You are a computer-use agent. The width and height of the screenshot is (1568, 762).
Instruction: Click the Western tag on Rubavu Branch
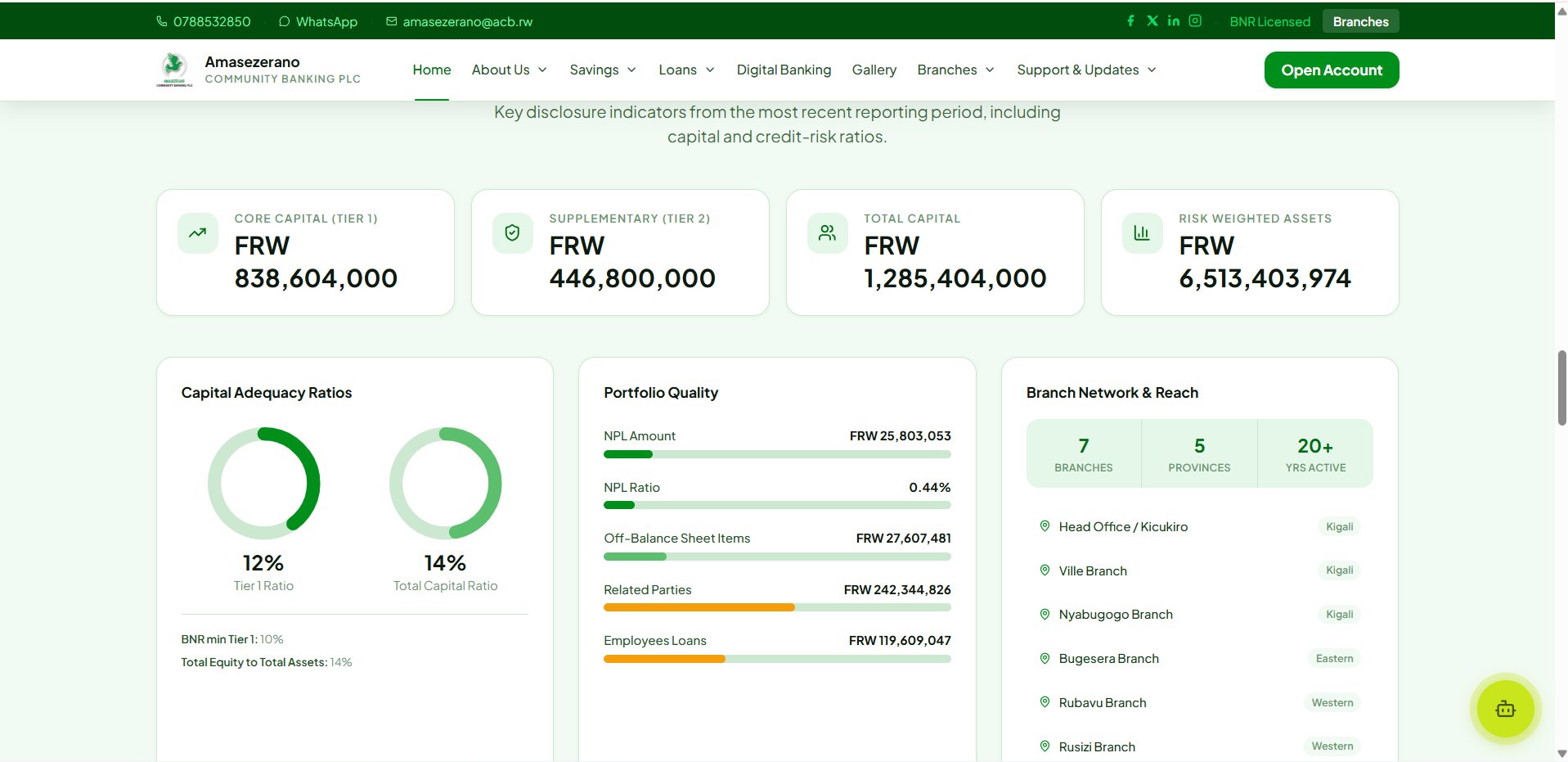pos(1332,702)
